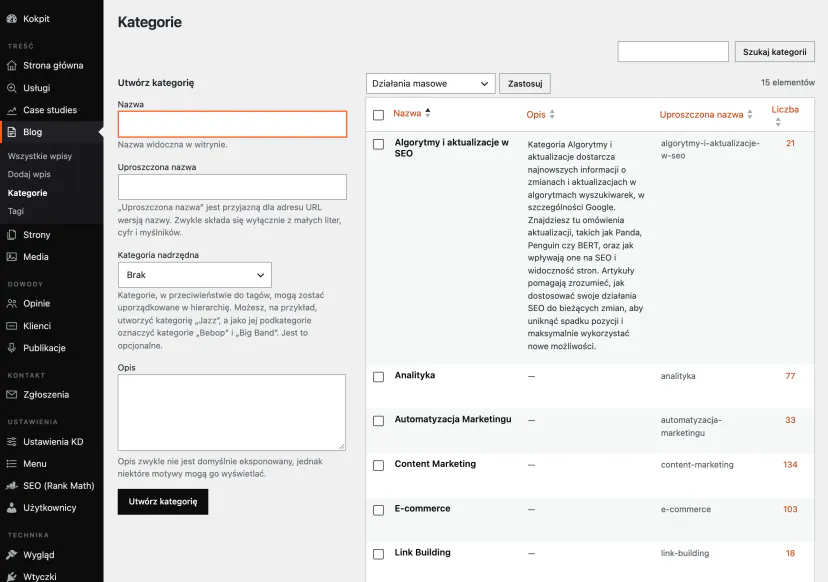Click the Użytkownicy user icon
Viewport: 828px width, 582px height.
(12, 508)
